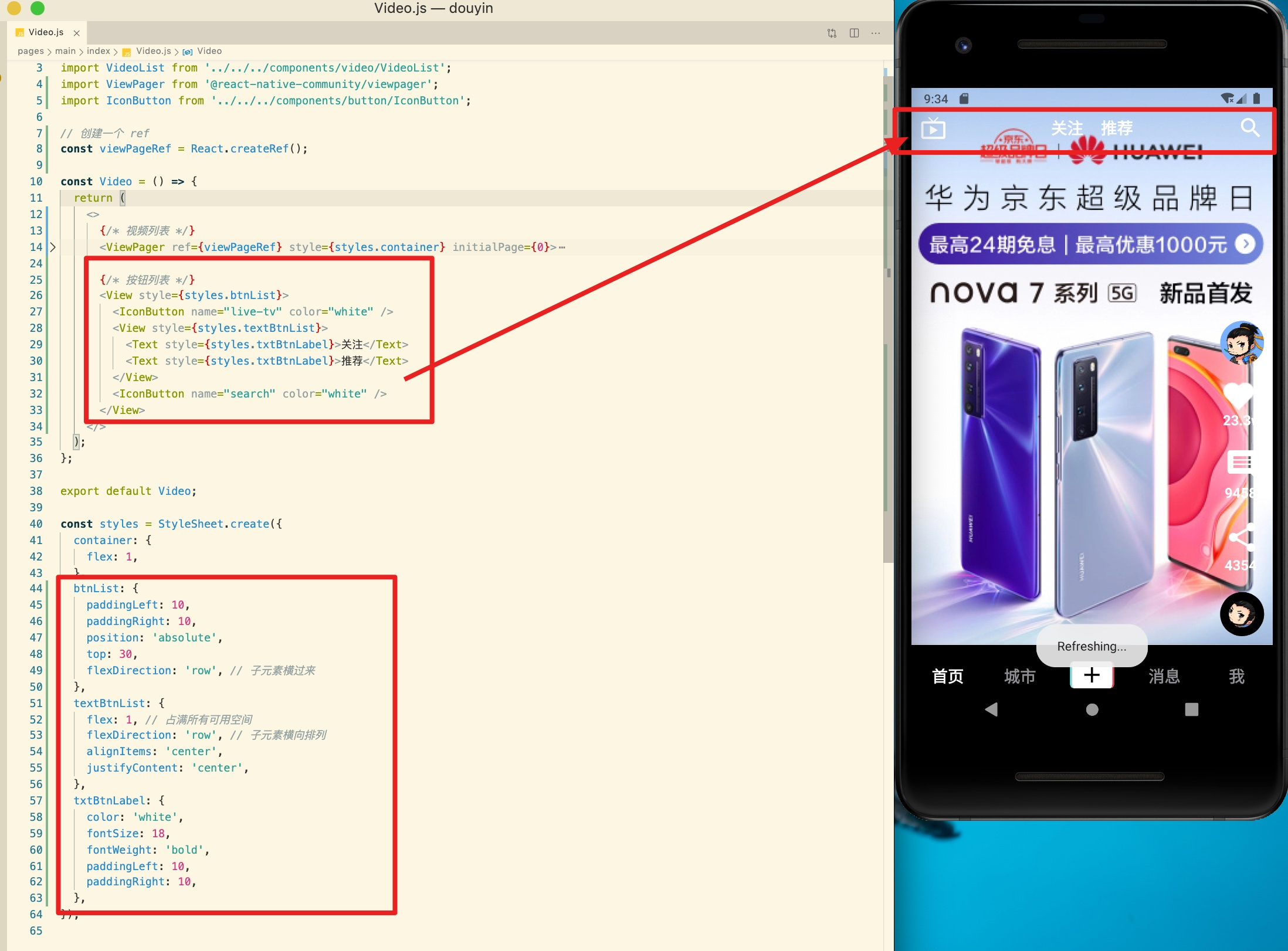Click the 'btnList' style key

(x=96, y=588)
